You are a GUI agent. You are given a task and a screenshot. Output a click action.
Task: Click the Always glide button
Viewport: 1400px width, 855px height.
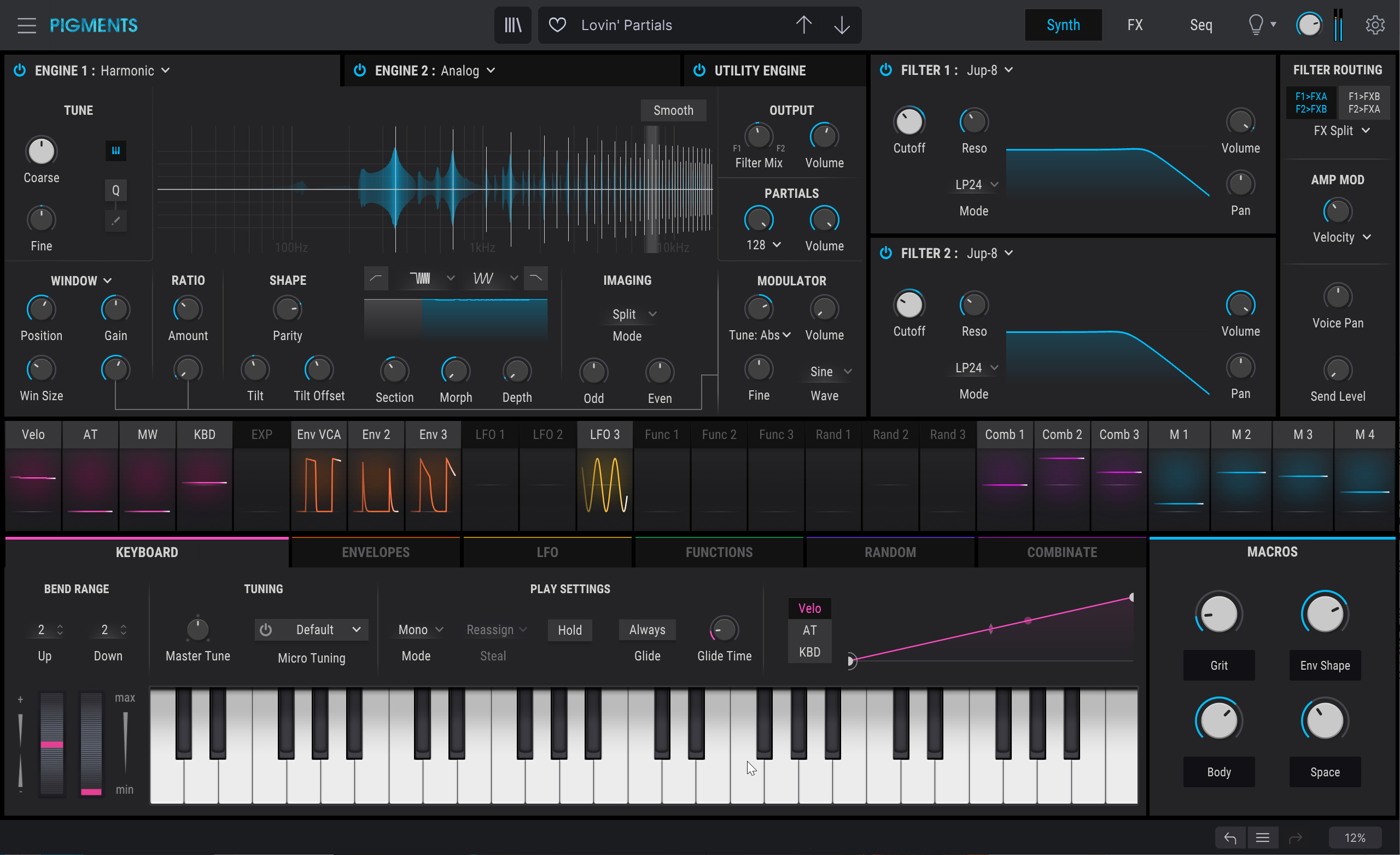[x=646, y=629]
